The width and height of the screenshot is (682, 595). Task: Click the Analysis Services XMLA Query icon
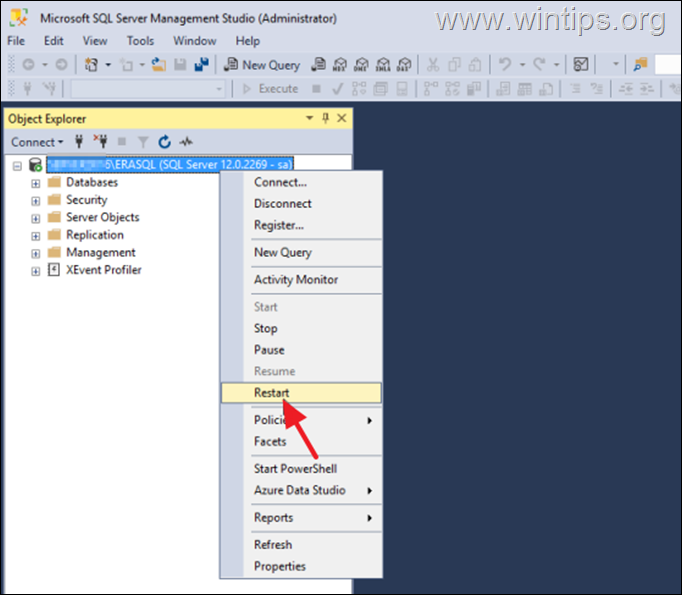click(383, 65)
